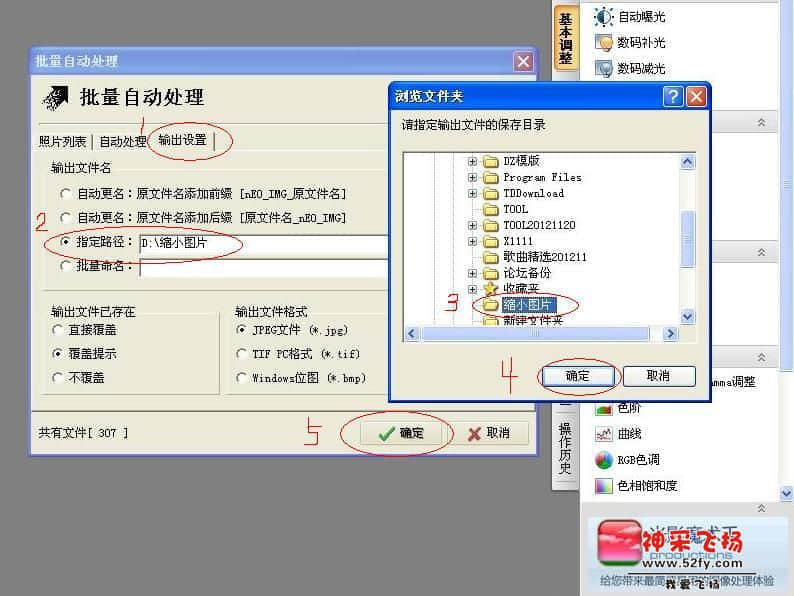Click right panel scroll down arrow
The width and height of the screenshot is (794, 596).
pyautogui.click(x=787, y=493)
